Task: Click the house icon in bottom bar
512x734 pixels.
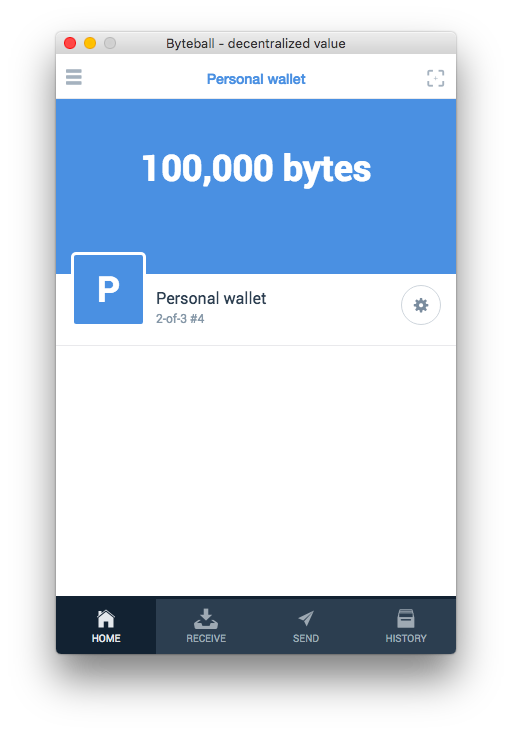Action: click(x=106, y=618)
